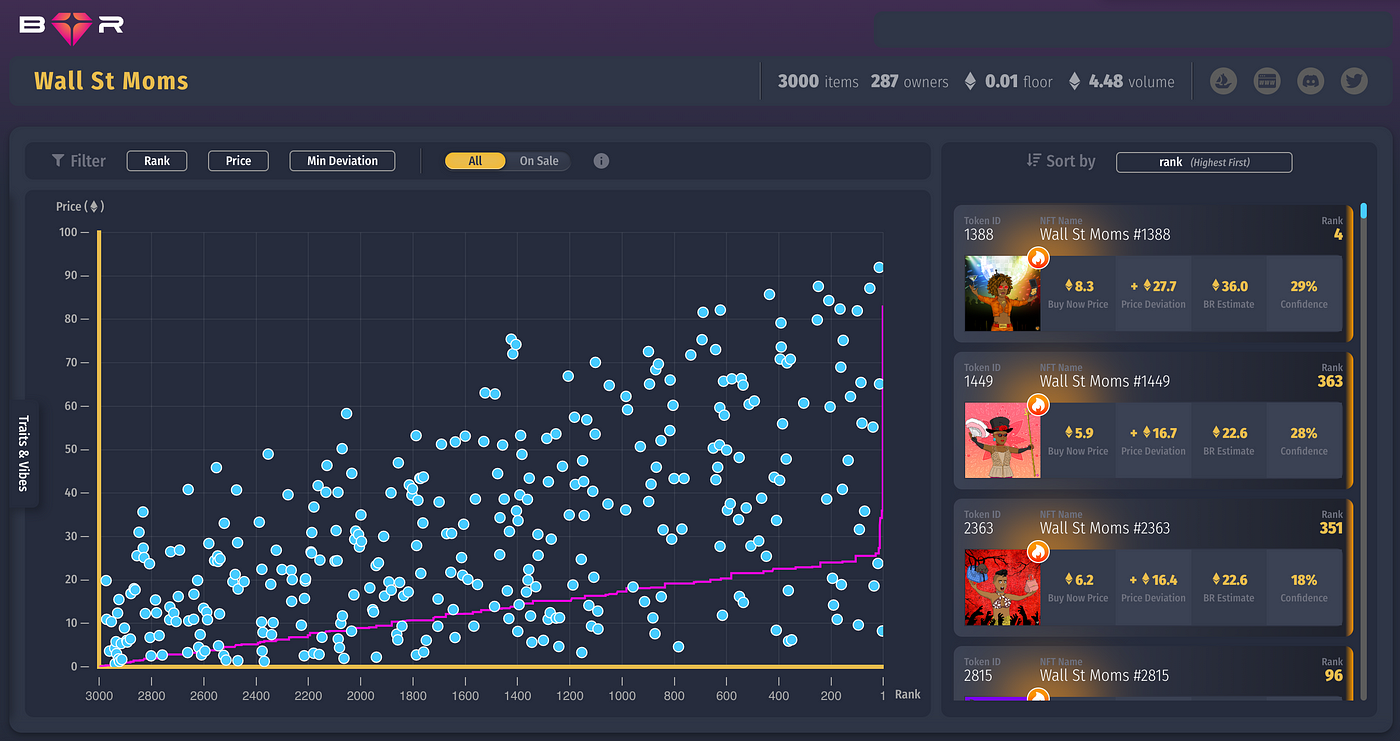Click the Rank axis label on chart
1400x741 pixels.
[x=908, y=695]
